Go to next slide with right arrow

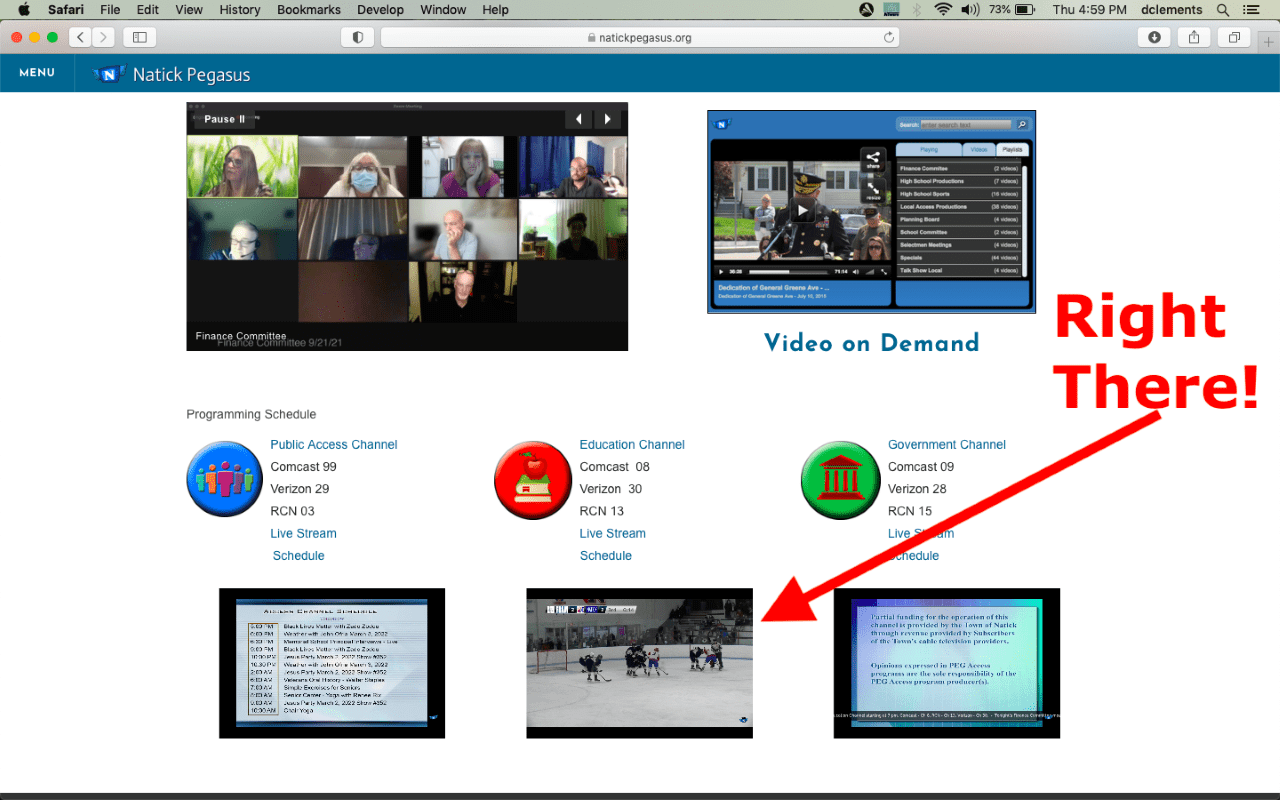click(607, 119)
